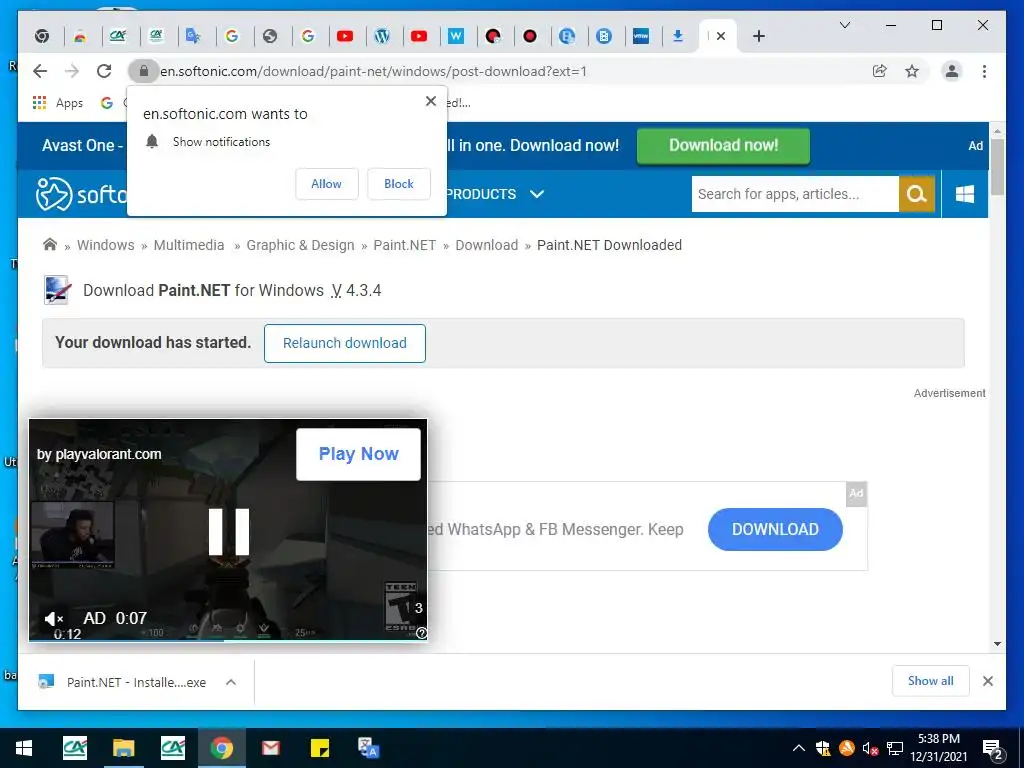1024x768 pixels.
Task: Click the scrollbar down arrow
Action: point(997,644)
